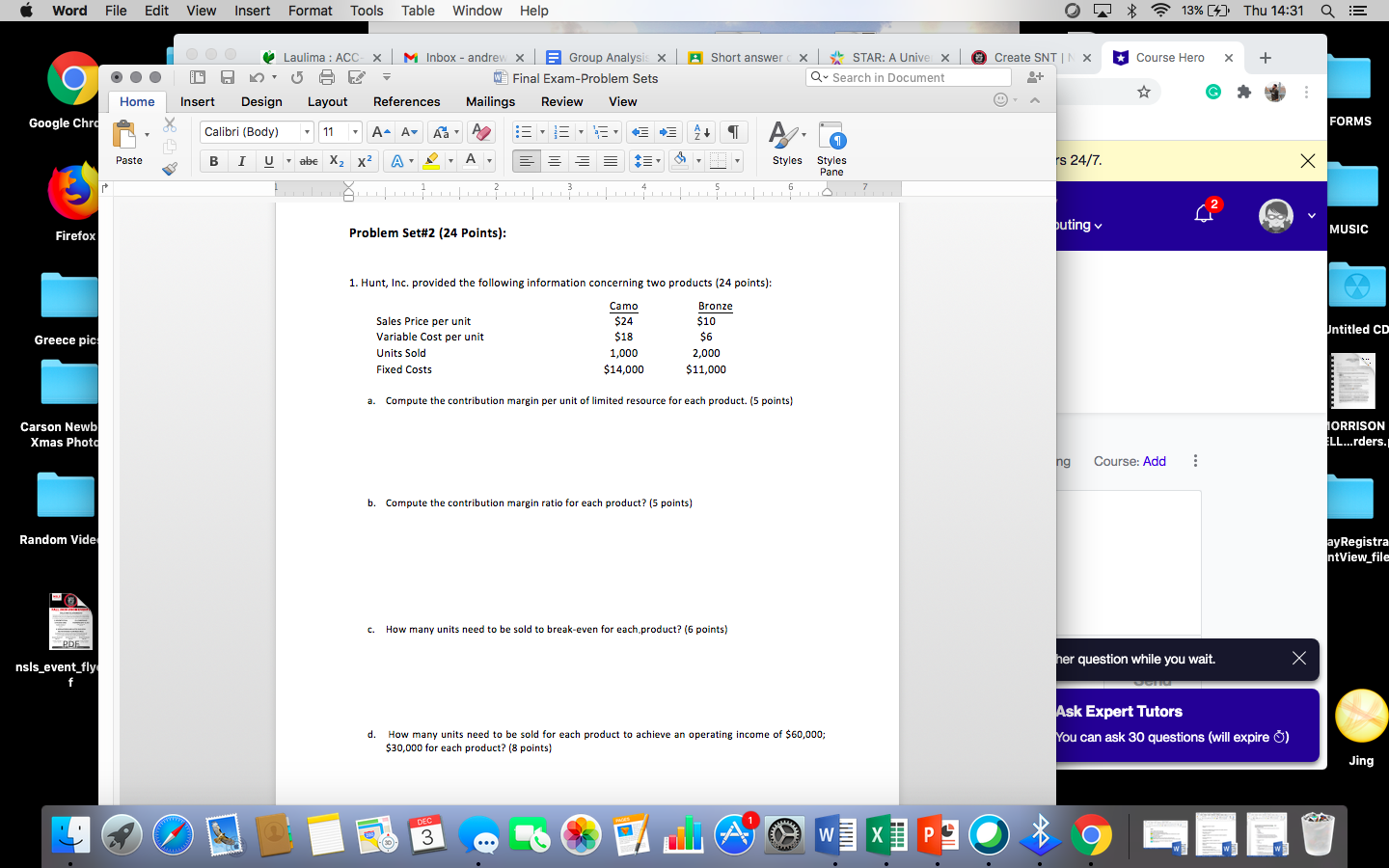Screen dimensions: 1389x868
Task: Collapse the ribbon with the chevron
Action: click(x=1035, y=100)
